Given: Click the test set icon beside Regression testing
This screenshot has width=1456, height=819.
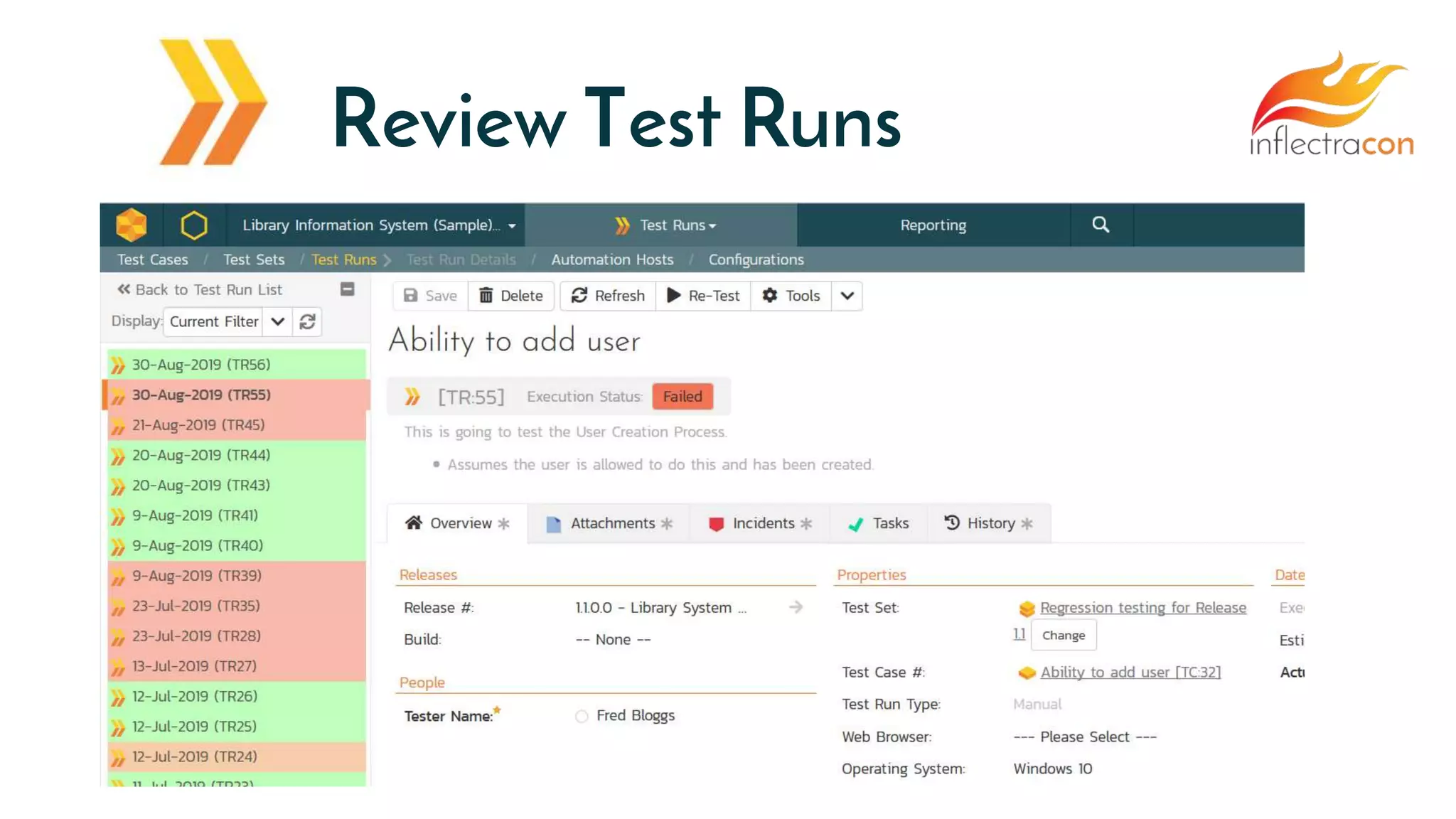Looking at the screenshot, I should pyautogui.click(x=1027, y=609).
